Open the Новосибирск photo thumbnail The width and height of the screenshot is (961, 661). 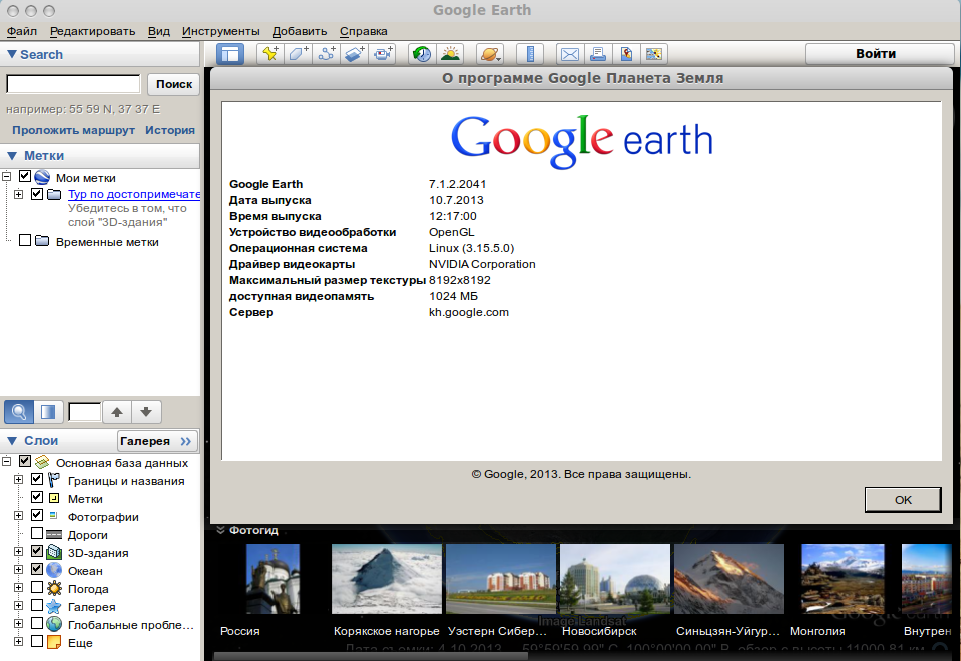point(614,579)
